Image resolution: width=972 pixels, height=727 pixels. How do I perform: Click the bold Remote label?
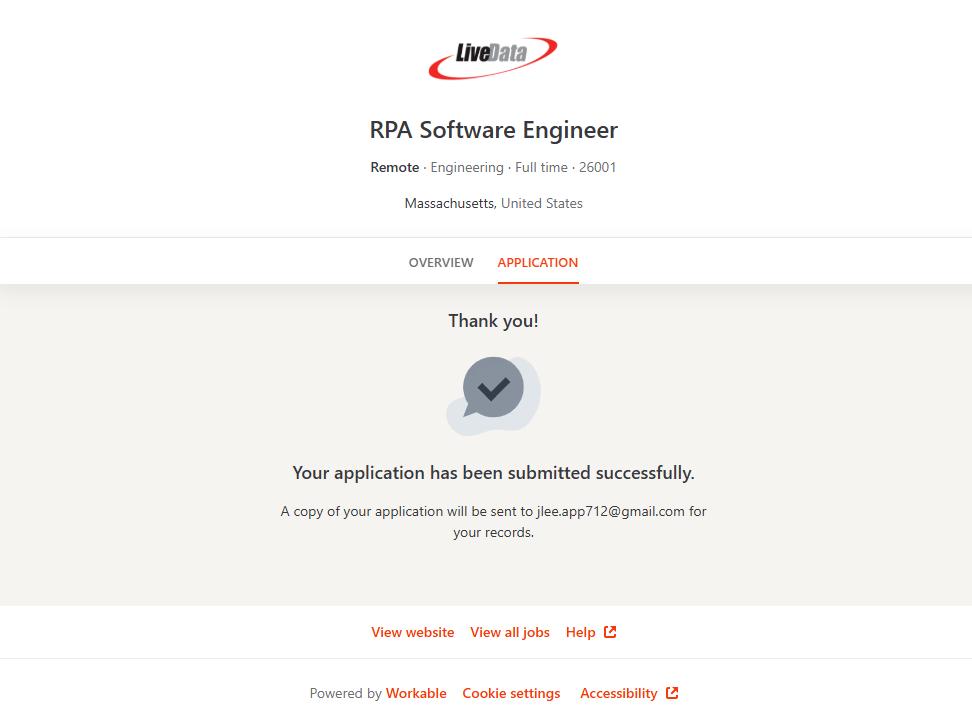394,167
